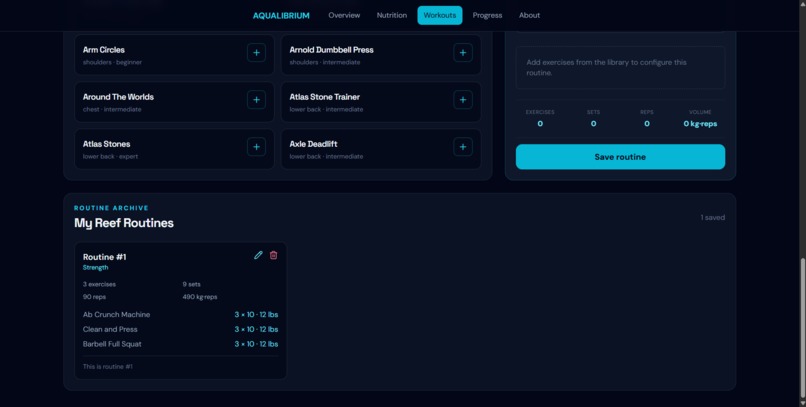Click the Barbell Full Squat sets value
This screenshot has height=407, width=806.
(256, 344)
